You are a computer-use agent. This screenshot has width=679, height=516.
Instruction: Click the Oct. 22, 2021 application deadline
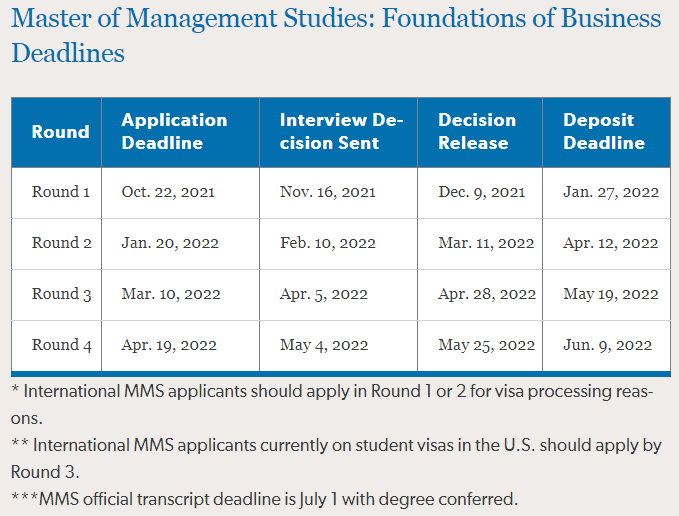click(168, 191)
